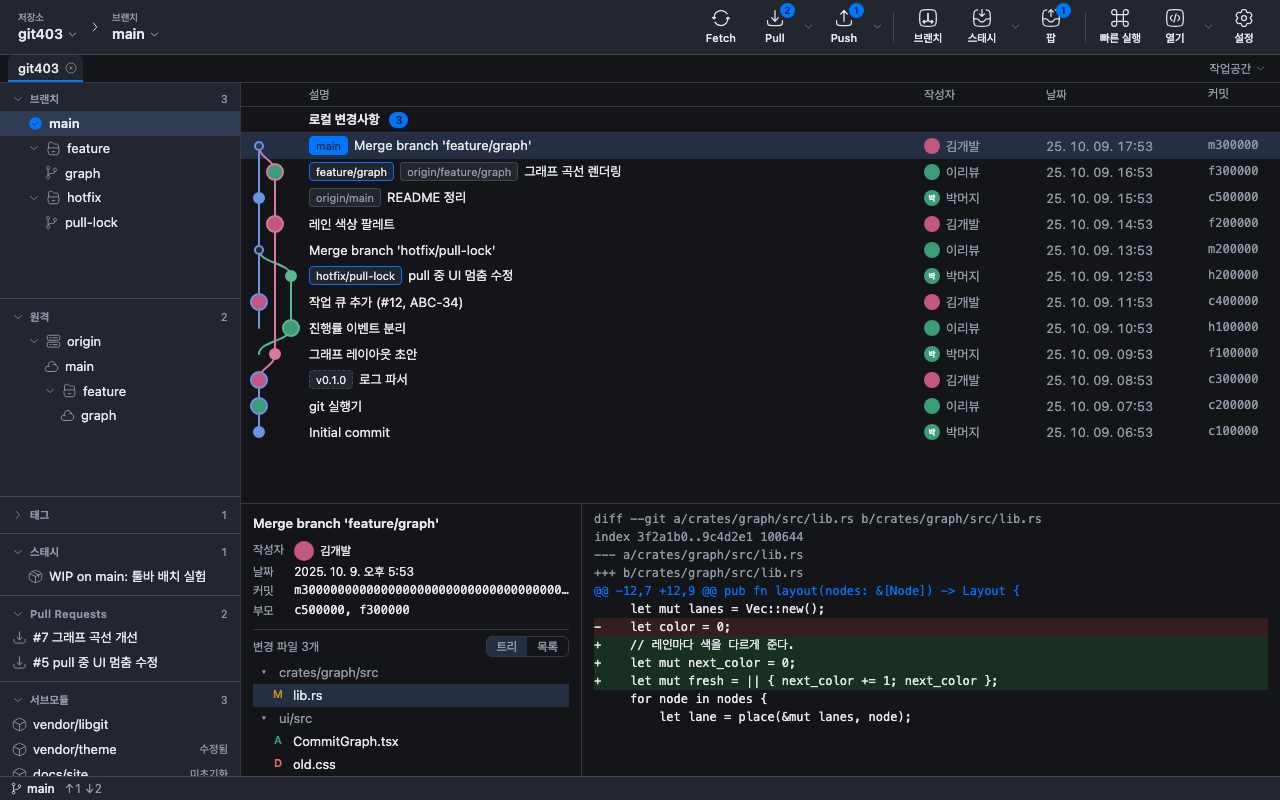Click the main status bar branch indicator

pos(33,788)
